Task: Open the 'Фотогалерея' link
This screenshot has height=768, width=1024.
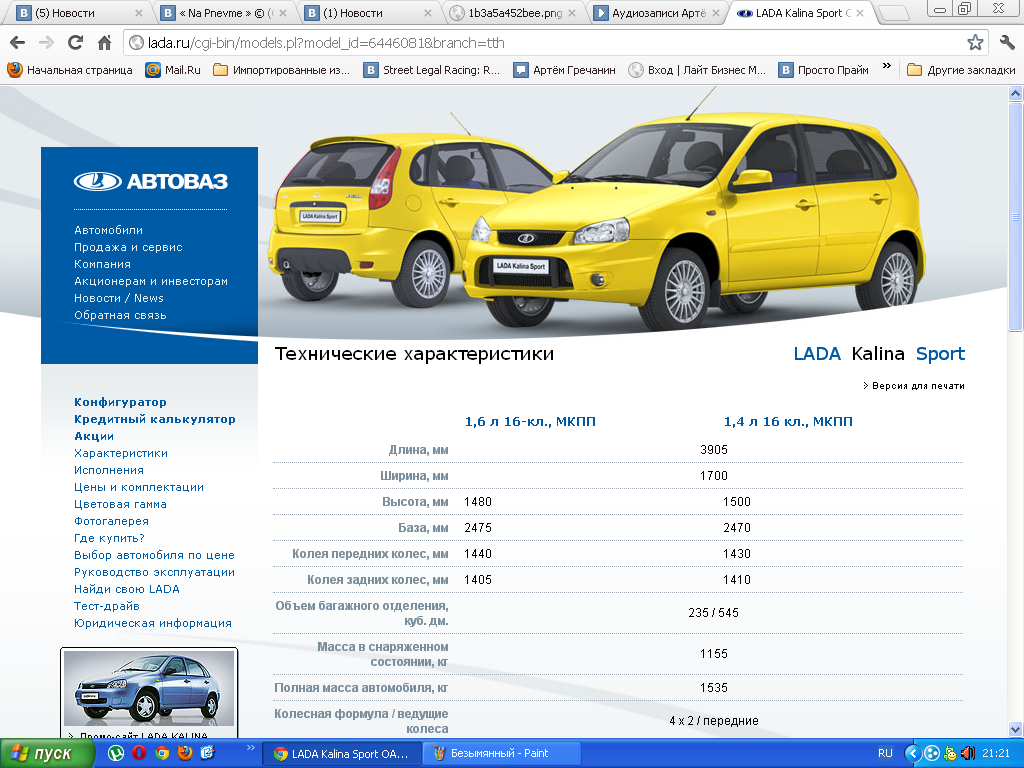Action: (112, 521)
